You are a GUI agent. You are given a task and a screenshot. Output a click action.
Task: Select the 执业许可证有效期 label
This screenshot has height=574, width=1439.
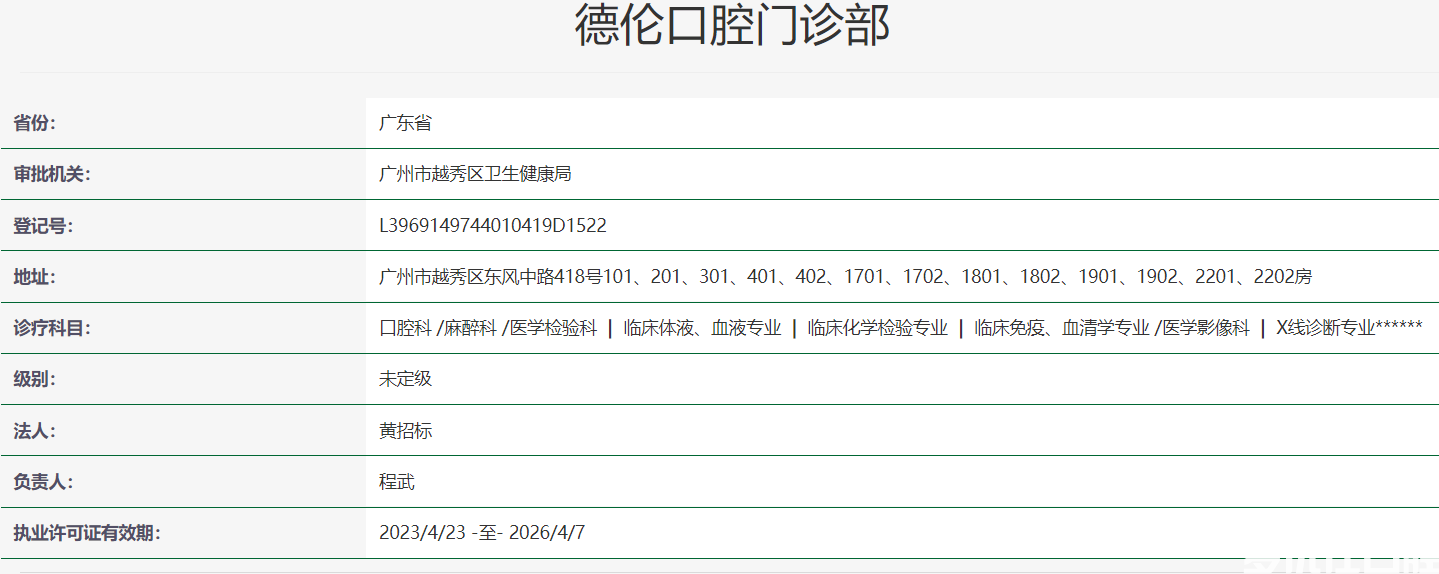pyautogui.click(x=87, y=533)
